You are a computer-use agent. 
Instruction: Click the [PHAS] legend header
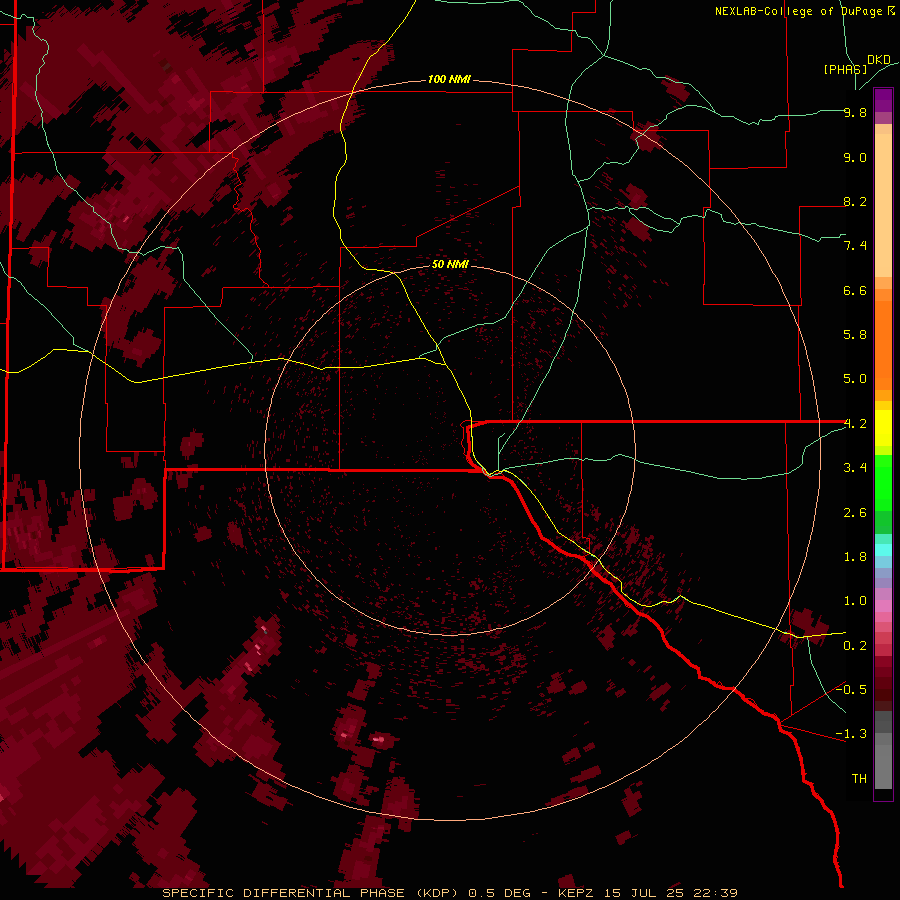pos(845,69)
